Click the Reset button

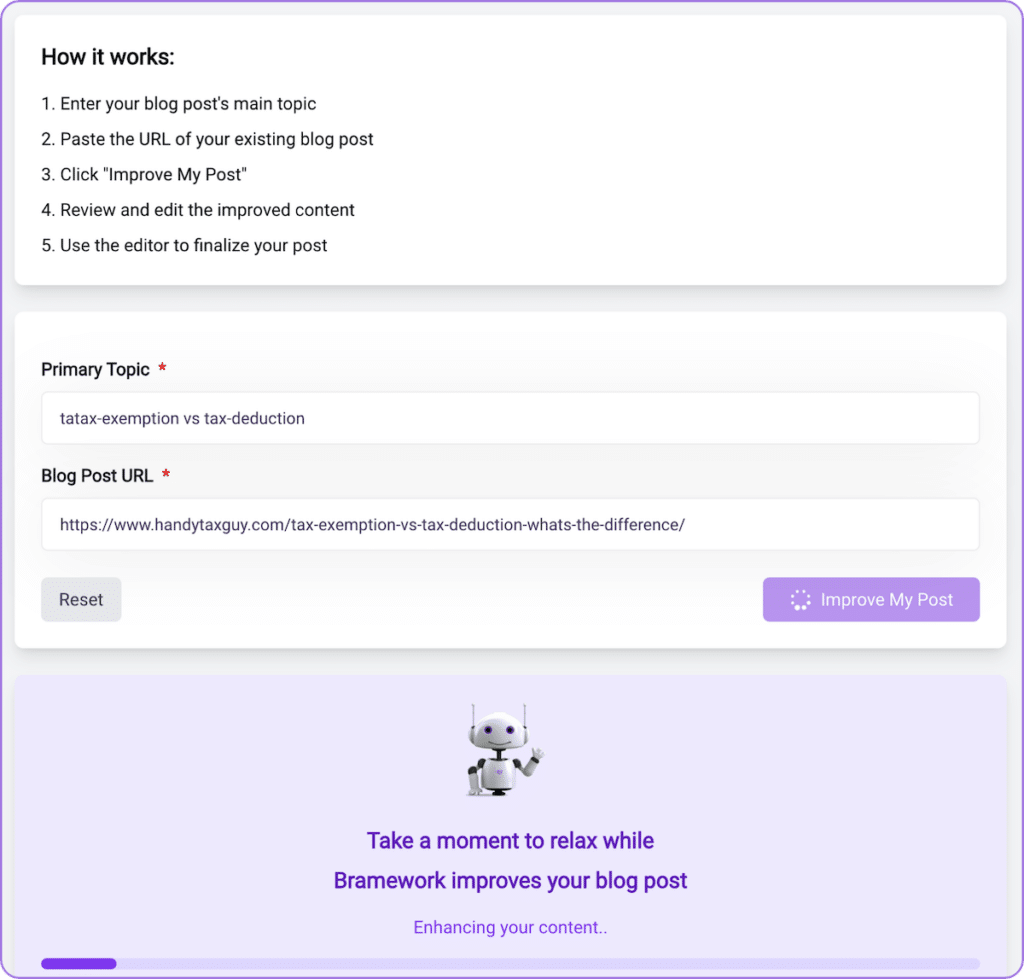(x=81, y=599)
